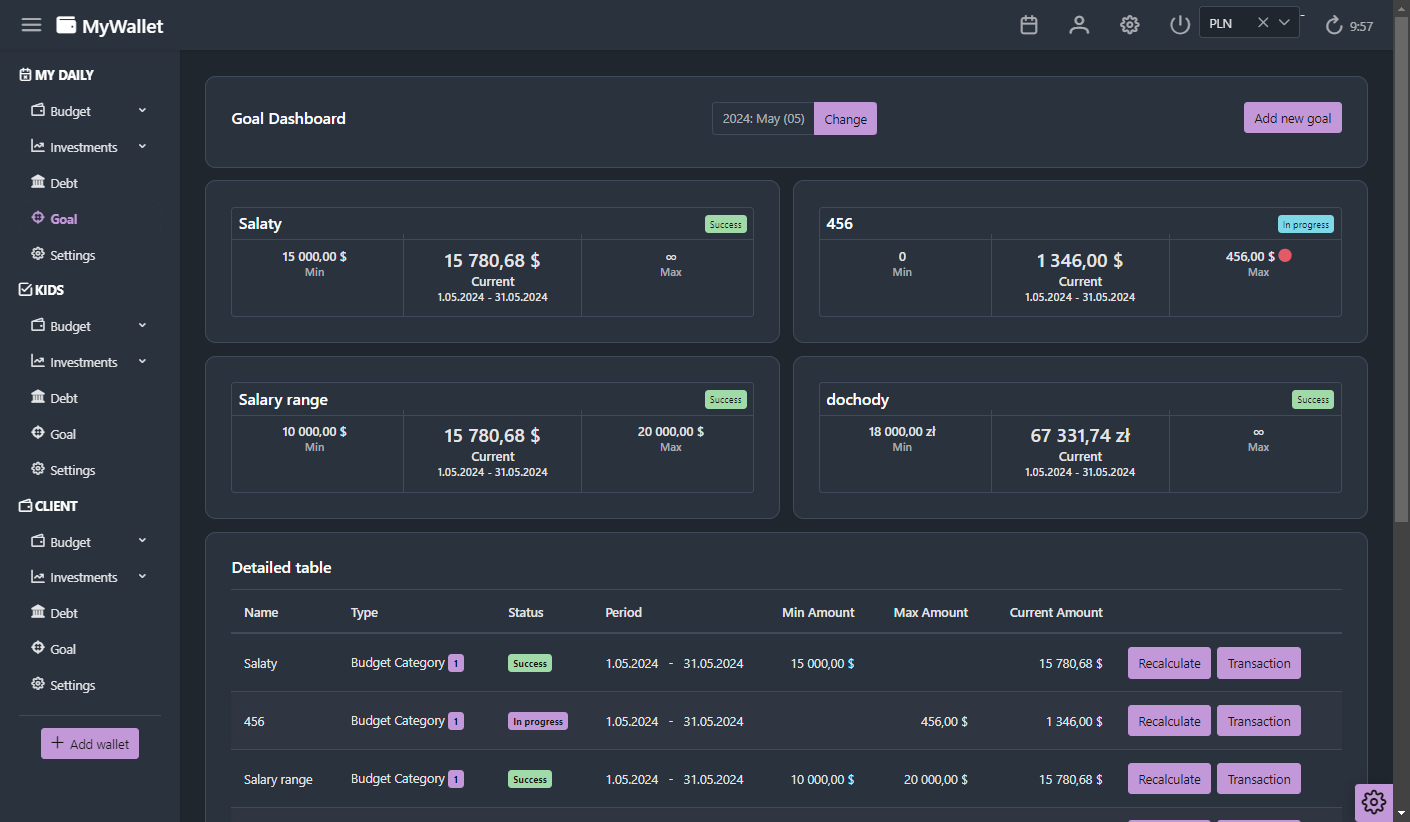Expand Investments under MY DAILY
Screen dimensions: 1410x822
(x=142, y=146)
